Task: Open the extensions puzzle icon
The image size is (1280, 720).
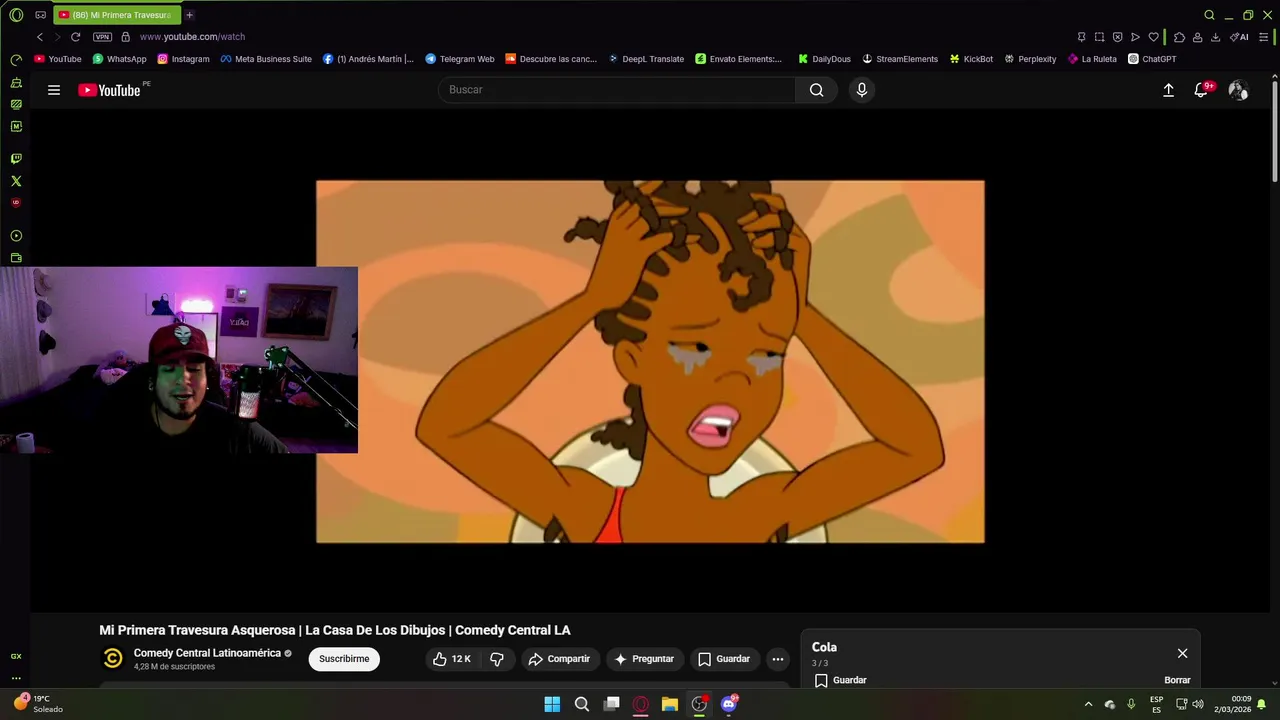Action: coord(1179,37)
